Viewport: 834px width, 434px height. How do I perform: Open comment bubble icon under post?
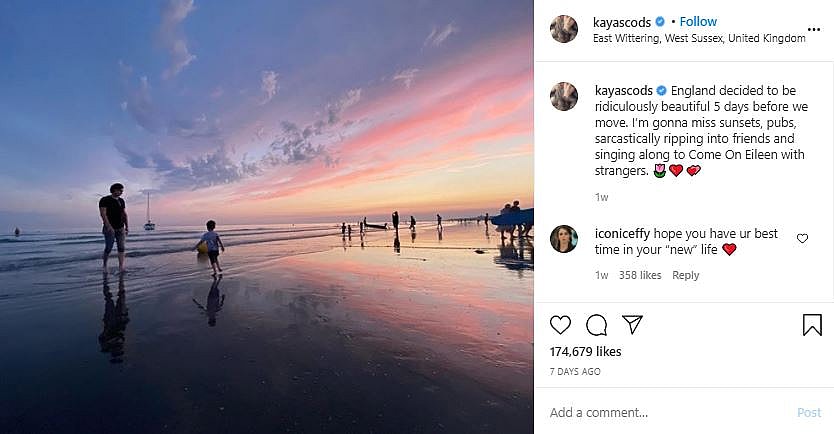(x=597, y=324)
